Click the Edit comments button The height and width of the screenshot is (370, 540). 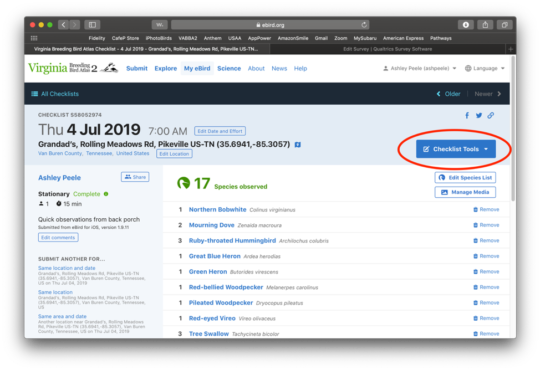click(x=58, y=237)
